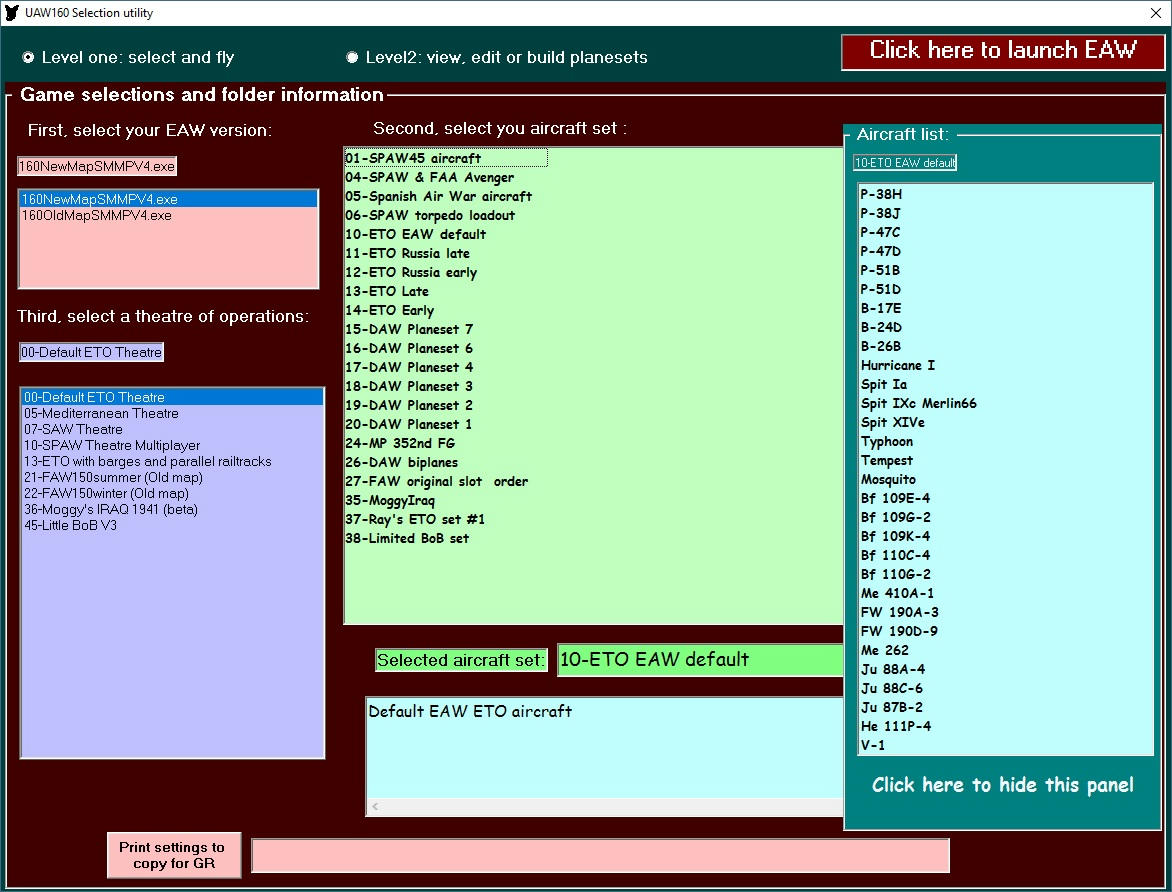This screenshot has width=1172, height=892.
Task: Click 'Click here to hide this panel'
Action: click(x=1002, y=785)
